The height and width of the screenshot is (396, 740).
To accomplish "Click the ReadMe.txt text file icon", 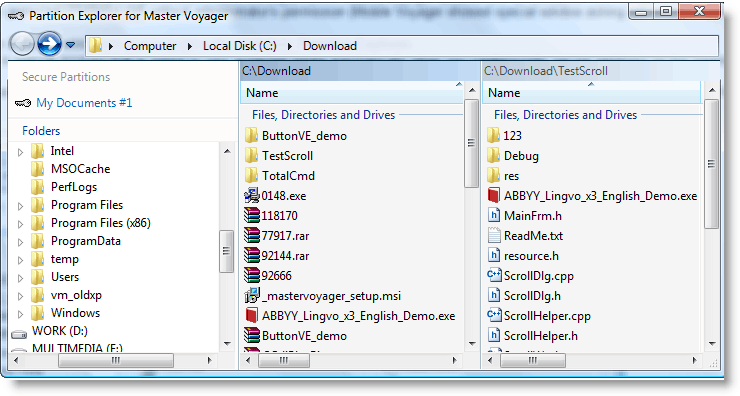I will (x=494, y=235).
